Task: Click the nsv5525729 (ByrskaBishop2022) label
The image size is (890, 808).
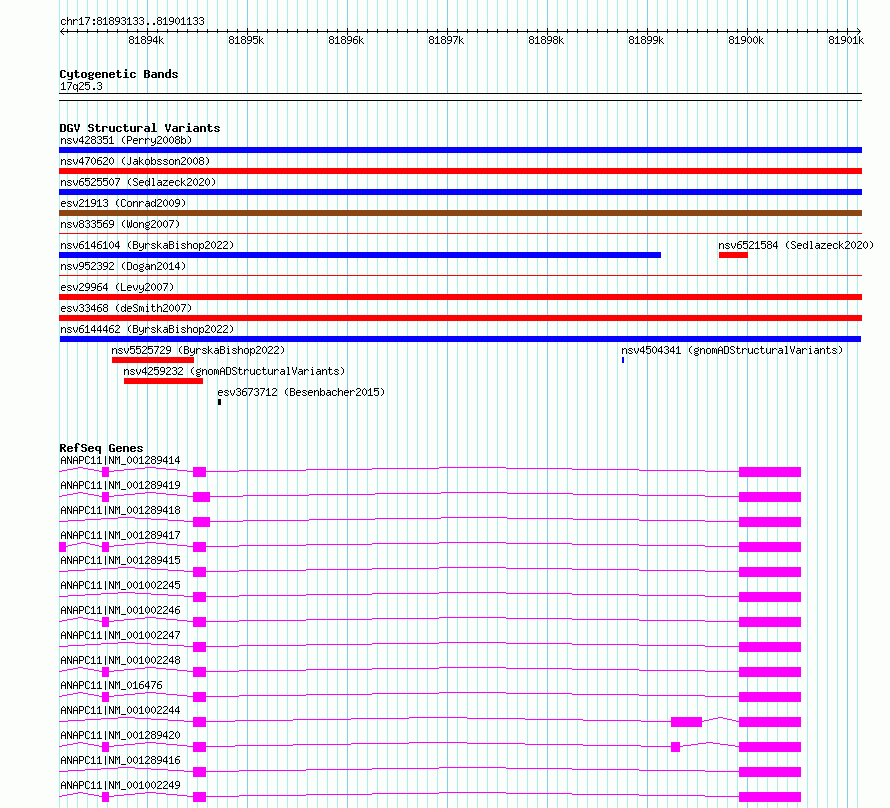Action: pyautogui.click(x=198, y=350)
